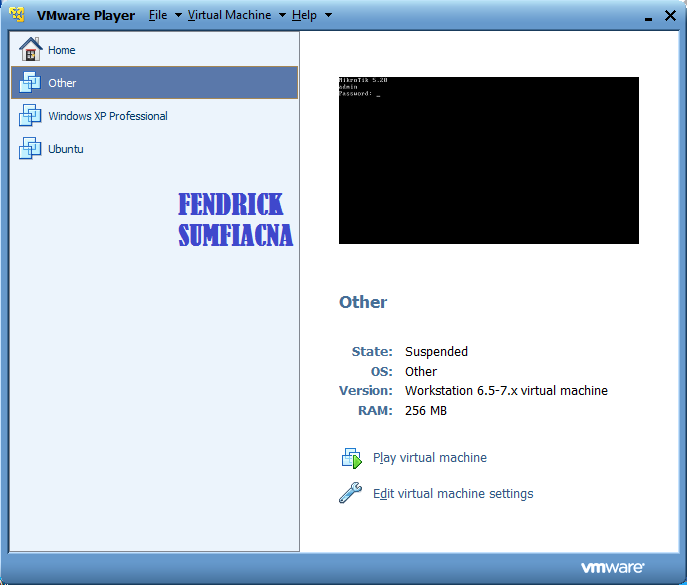Close the VMware Player window
Image resolution: width=687 pixels, height=585 pixels.
coord(668,16)
